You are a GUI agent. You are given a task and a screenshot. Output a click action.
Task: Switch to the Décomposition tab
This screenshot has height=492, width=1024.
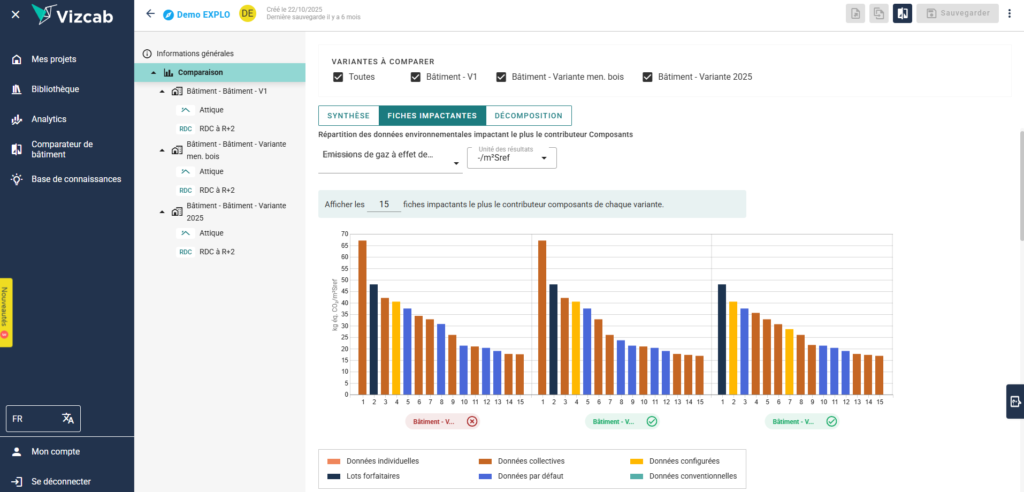point(528,116)
